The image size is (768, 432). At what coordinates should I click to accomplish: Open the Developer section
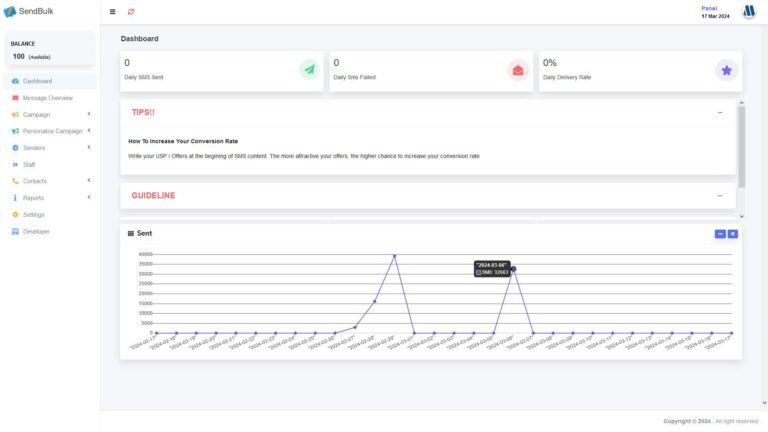pyautogui.click(x=36, y=231)
